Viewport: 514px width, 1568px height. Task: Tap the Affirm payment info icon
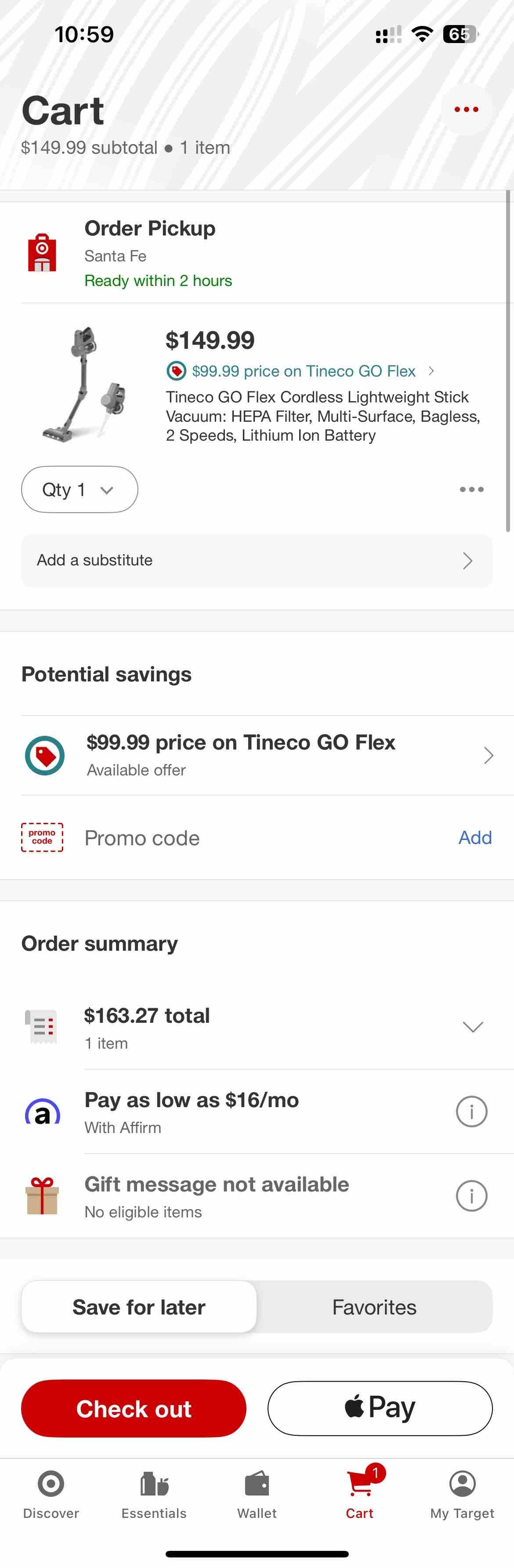471,1111
